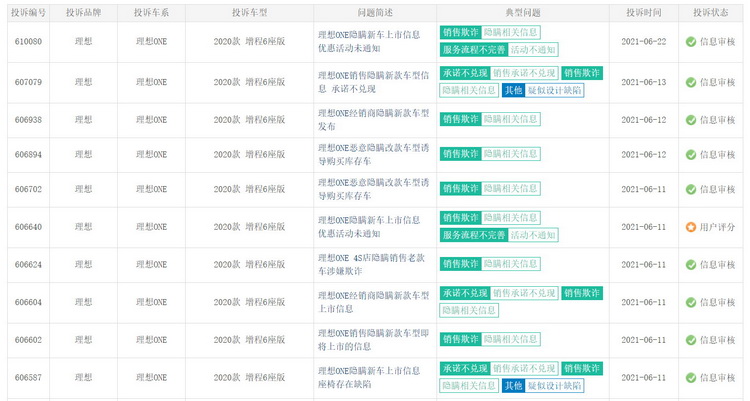Click 隐瞒相关信息 tag in row 606702
Screen dimensions: 750x401
coord(510,189)
